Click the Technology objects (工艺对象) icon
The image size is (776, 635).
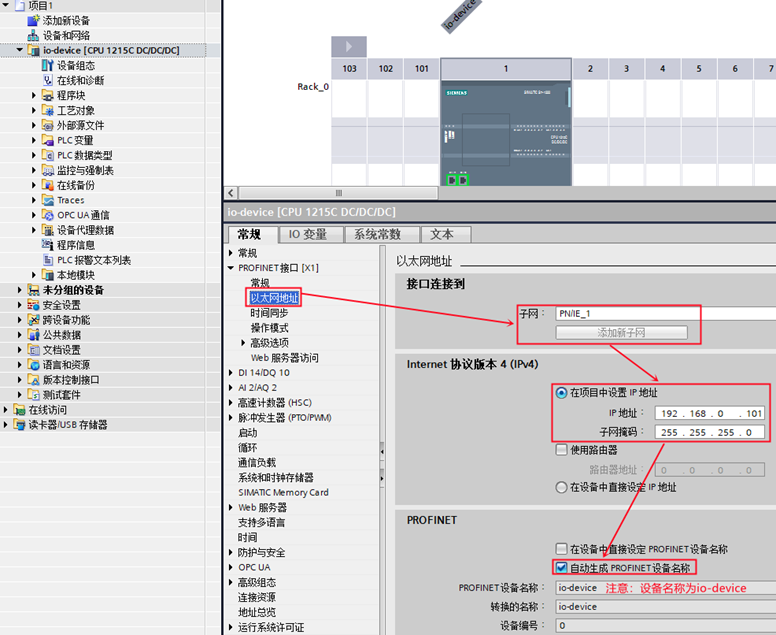48,110
